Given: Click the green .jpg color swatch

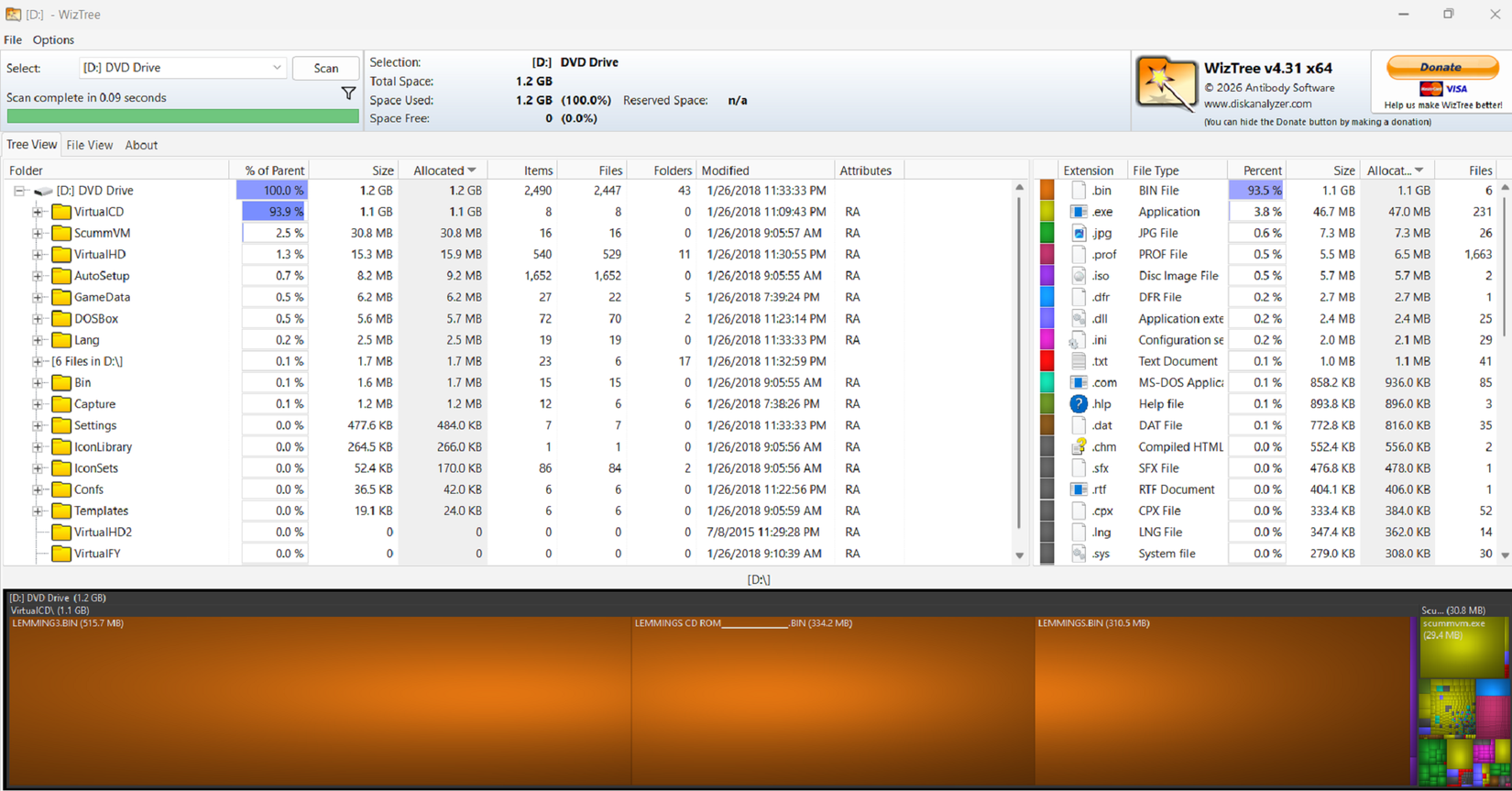Looking at the screenshot, I should 1046,233.
